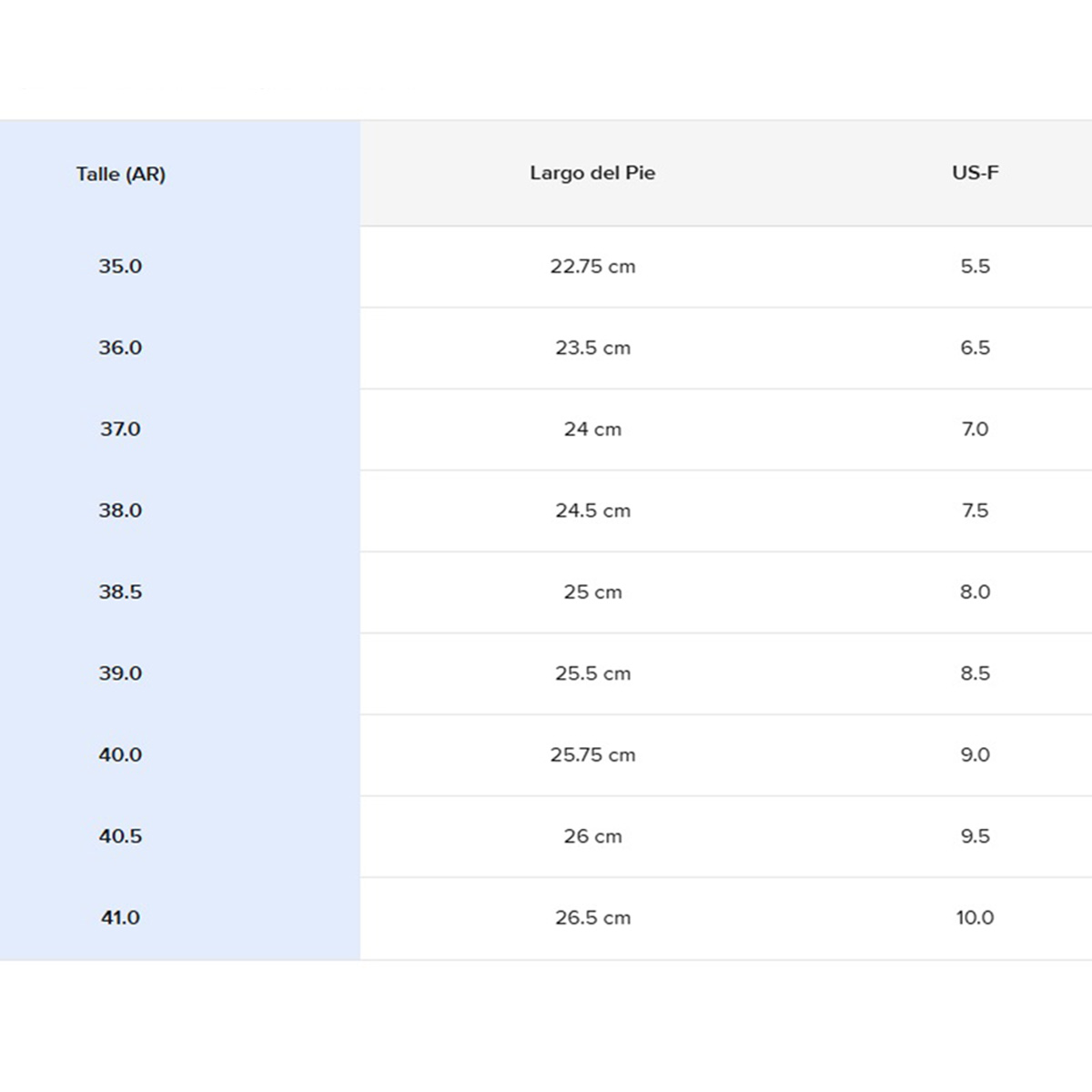Select size 36.0 row label
This screenshot has width=1092, height=1092.
[x=120, y=348]
